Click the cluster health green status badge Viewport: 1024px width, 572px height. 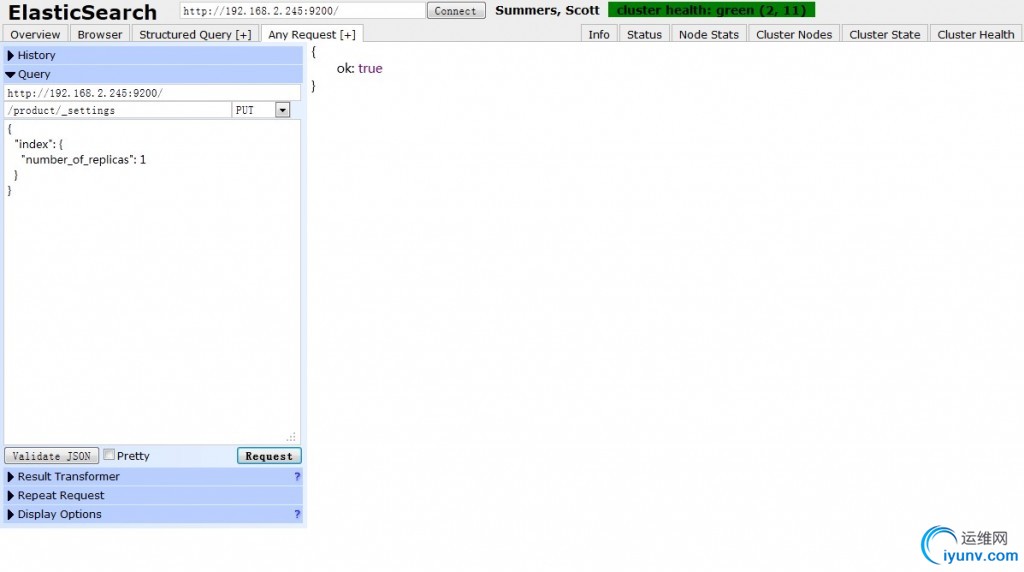pyautogui.click(x=711, y=10)
